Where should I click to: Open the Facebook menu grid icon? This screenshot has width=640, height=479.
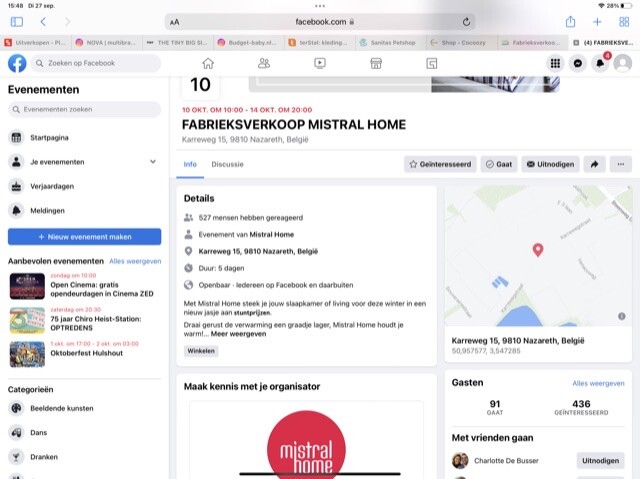(x=555, y=63)
